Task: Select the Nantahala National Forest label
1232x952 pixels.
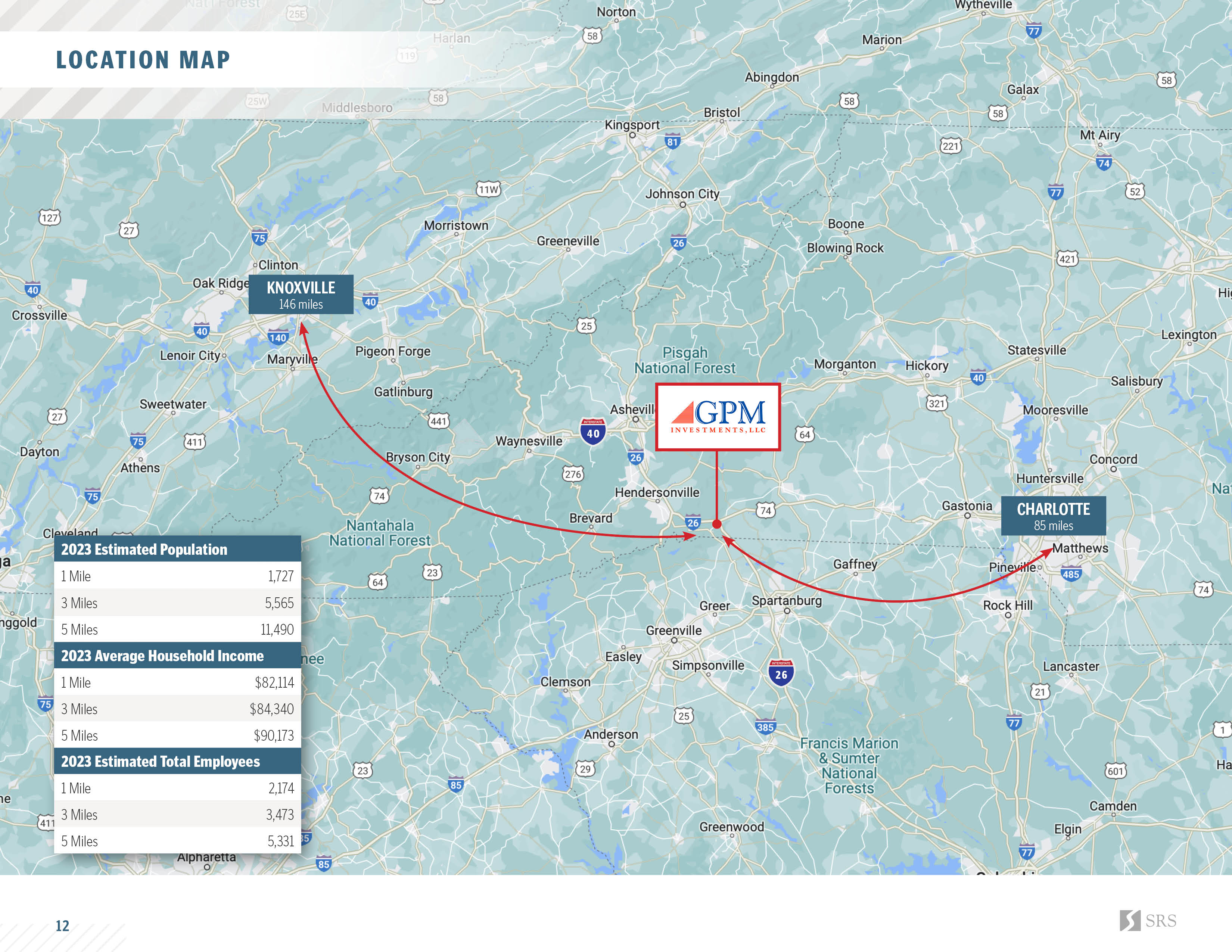Action: 380,533
